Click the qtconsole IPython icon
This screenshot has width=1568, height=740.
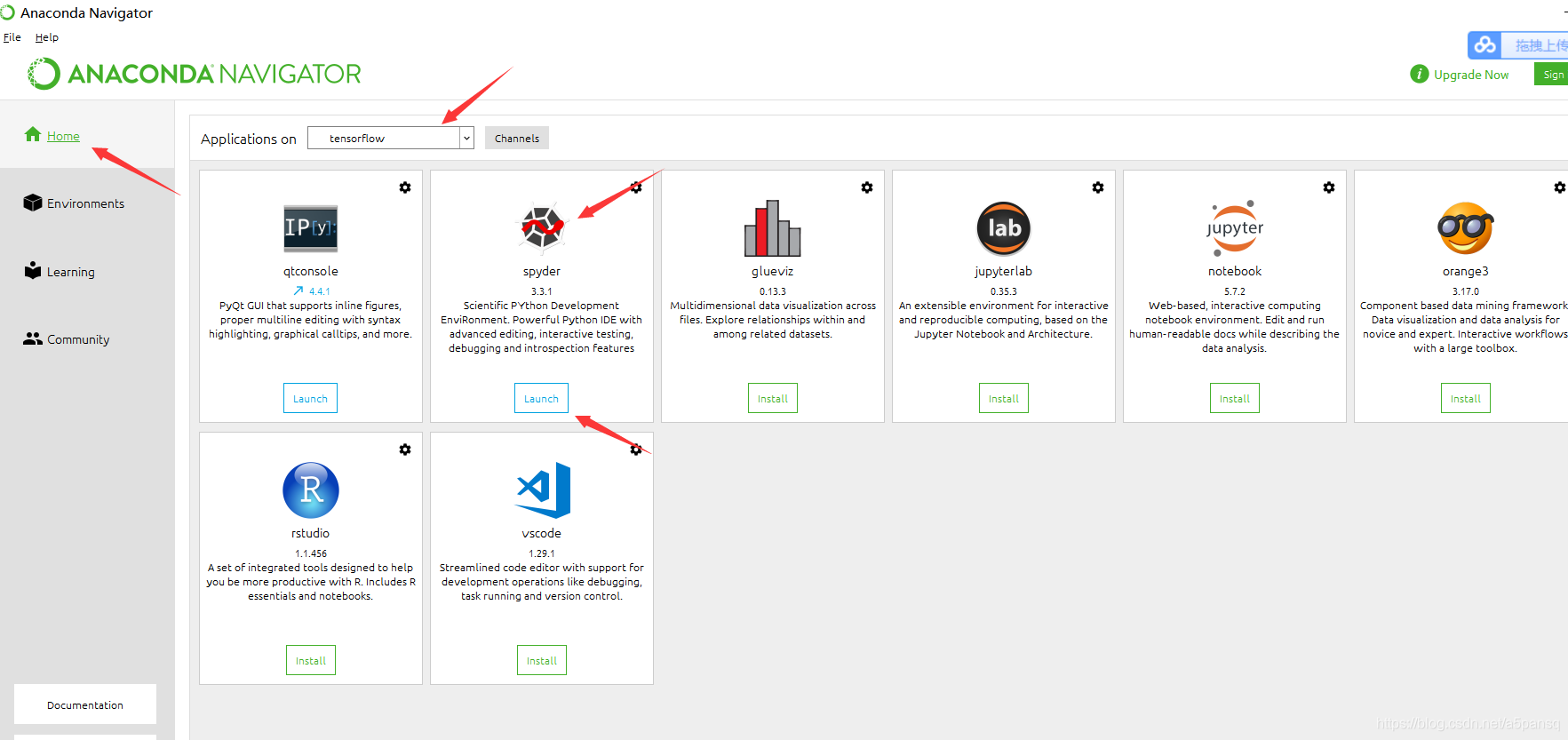point(310,228)
